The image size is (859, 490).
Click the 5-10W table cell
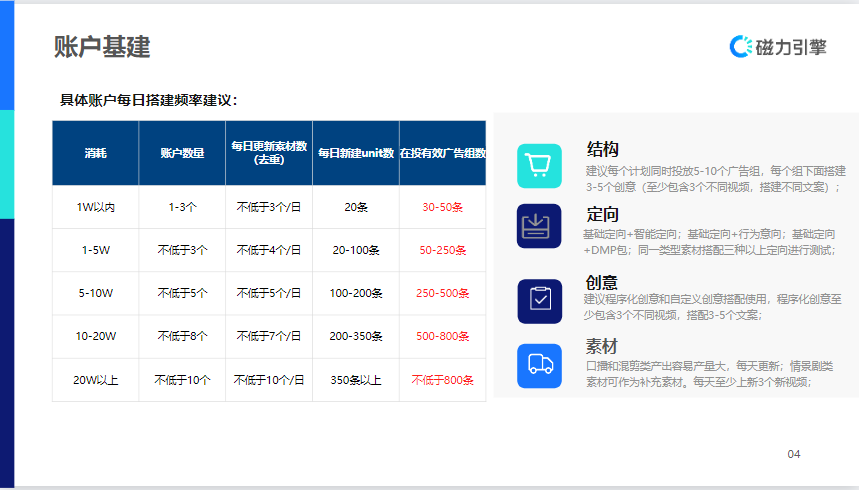(x=95, y=293)
